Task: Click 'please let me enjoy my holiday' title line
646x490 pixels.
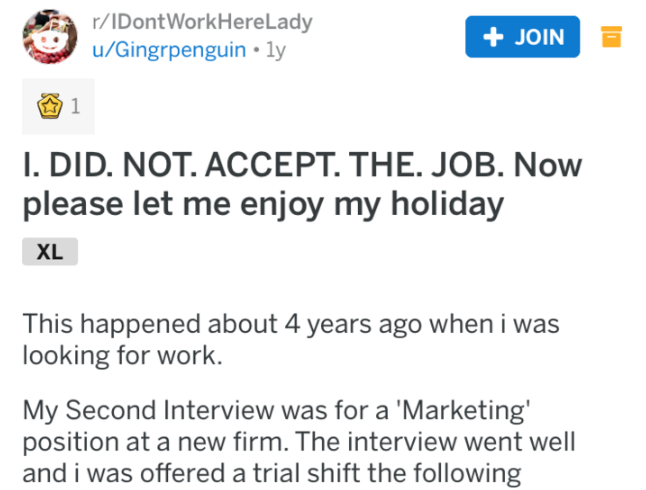Action: click(x=262, y=205)
